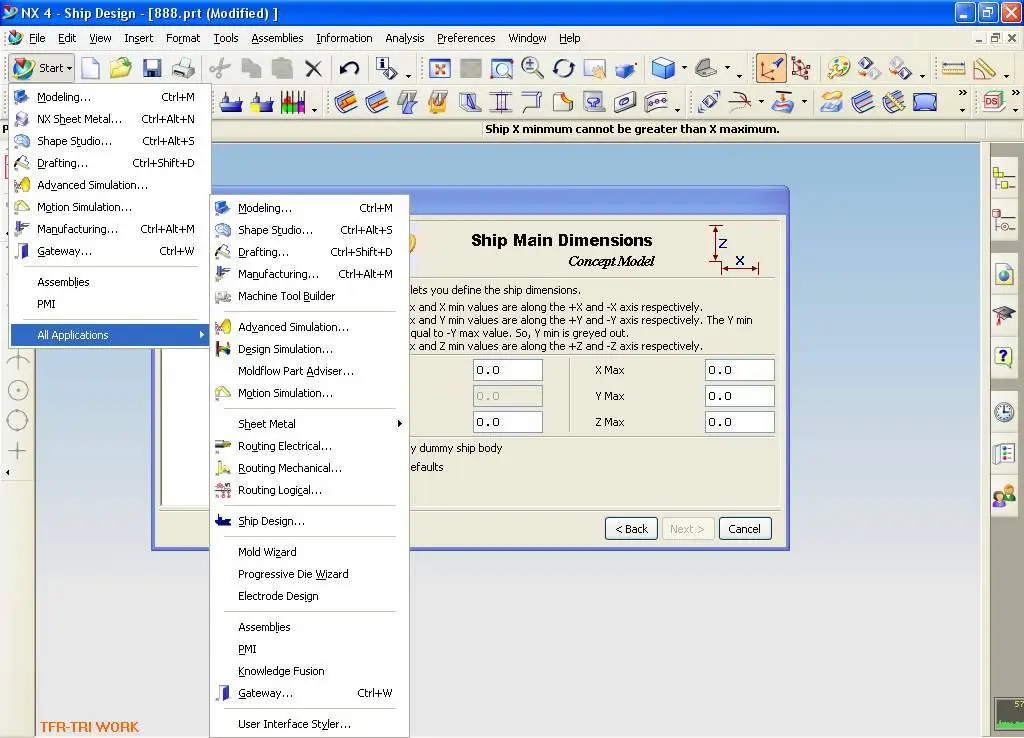Open the Help question mark tab
The width and height of the screenshot is (1024, 738).
1004,357
